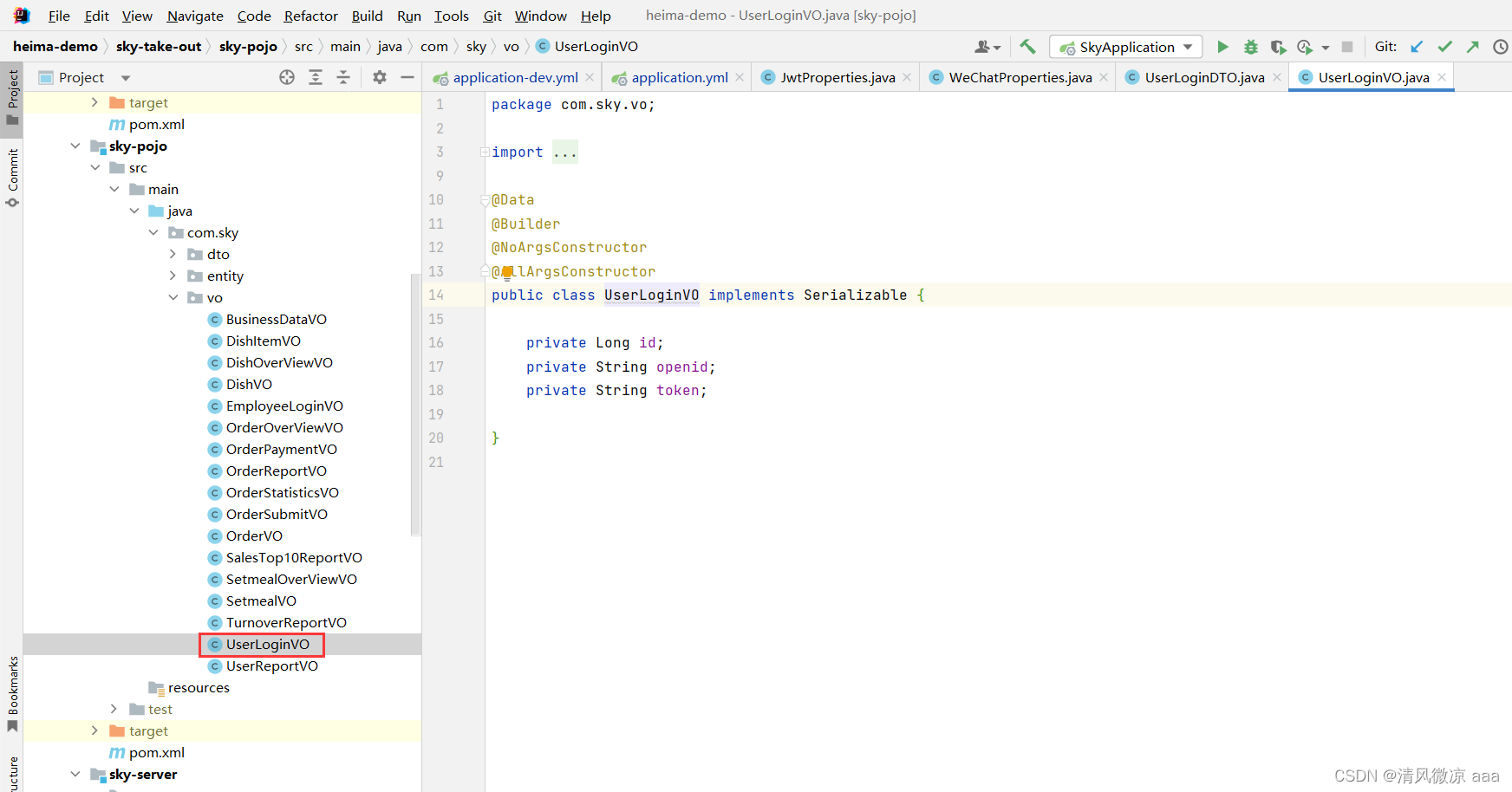This screenshot has width=1512, height=792.
Task: Collapse the com.sky package node
Action: point(153,232)
